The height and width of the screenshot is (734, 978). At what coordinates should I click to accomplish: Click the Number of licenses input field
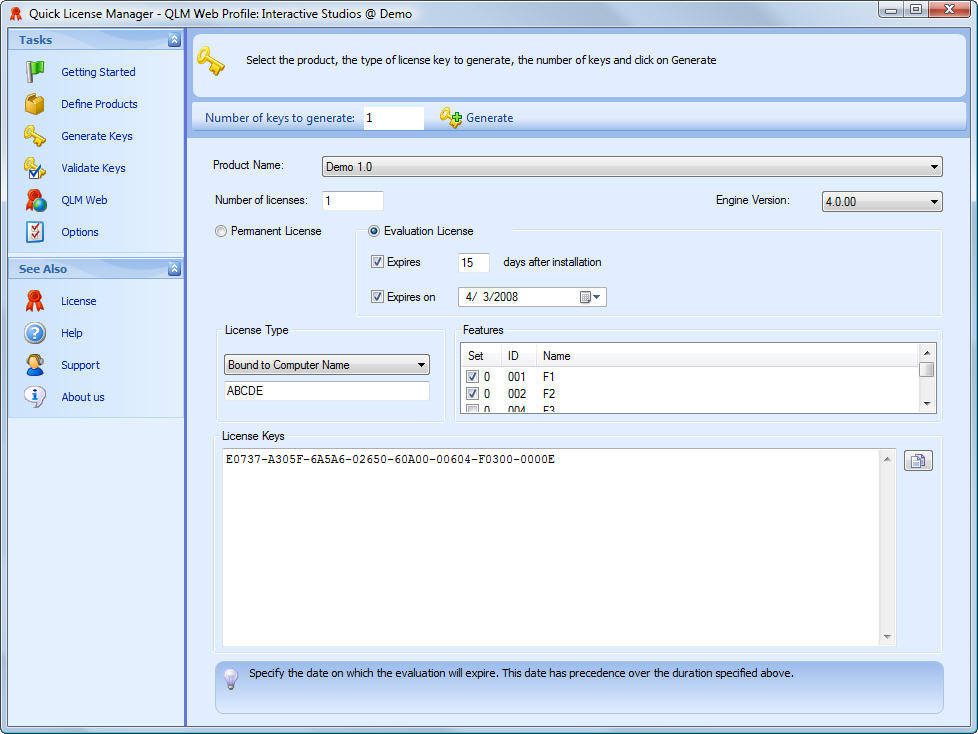(352, 201)
